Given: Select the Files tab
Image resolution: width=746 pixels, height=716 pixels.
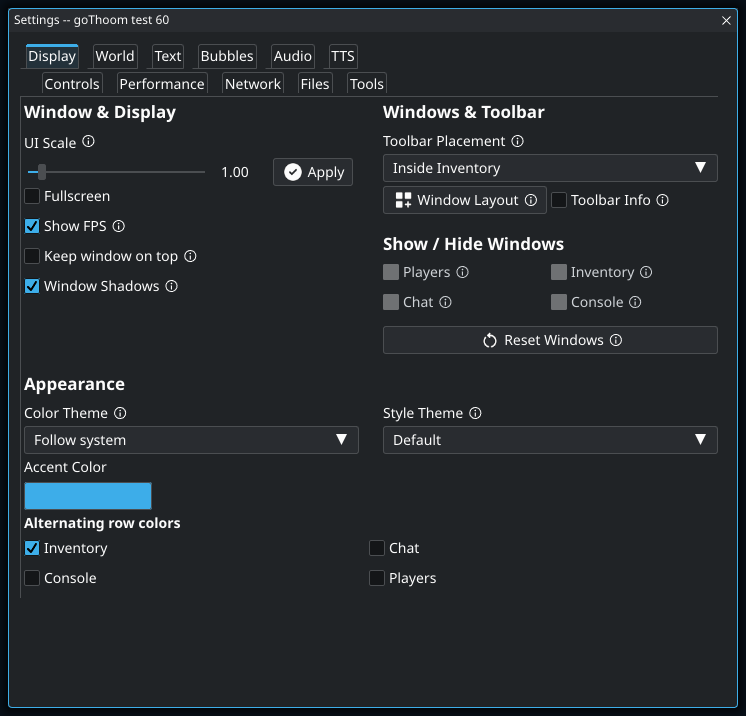Looking at the screenshot, I should pos(315,84).
